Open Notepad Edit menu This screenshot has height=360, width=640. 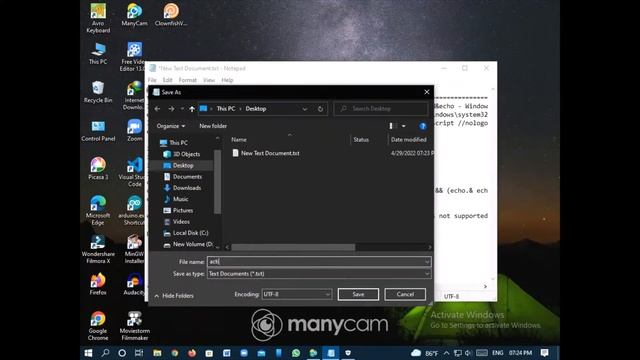(167, 80)
